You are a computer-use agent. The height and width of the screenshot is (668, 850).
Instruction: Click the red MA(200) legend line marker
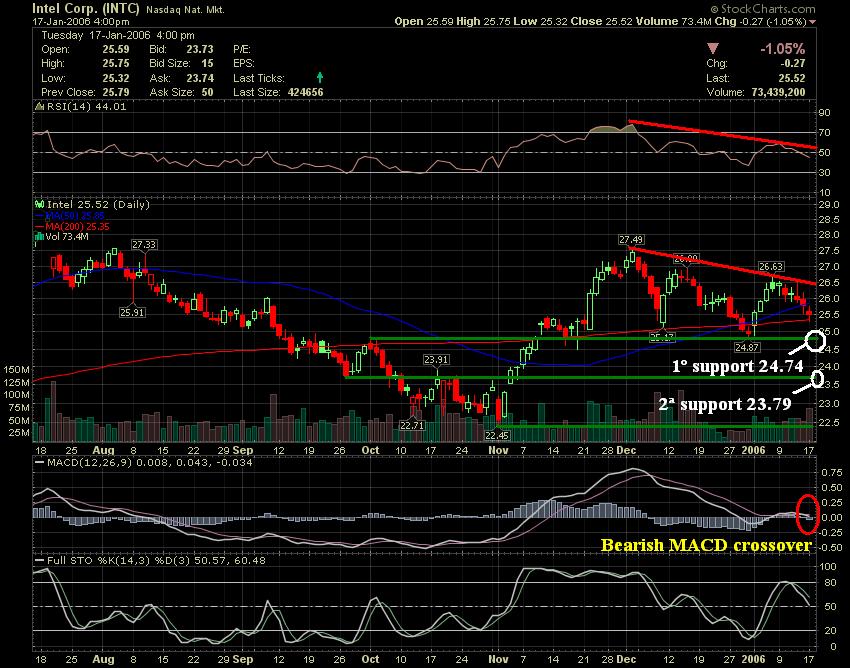pos(39,227)
